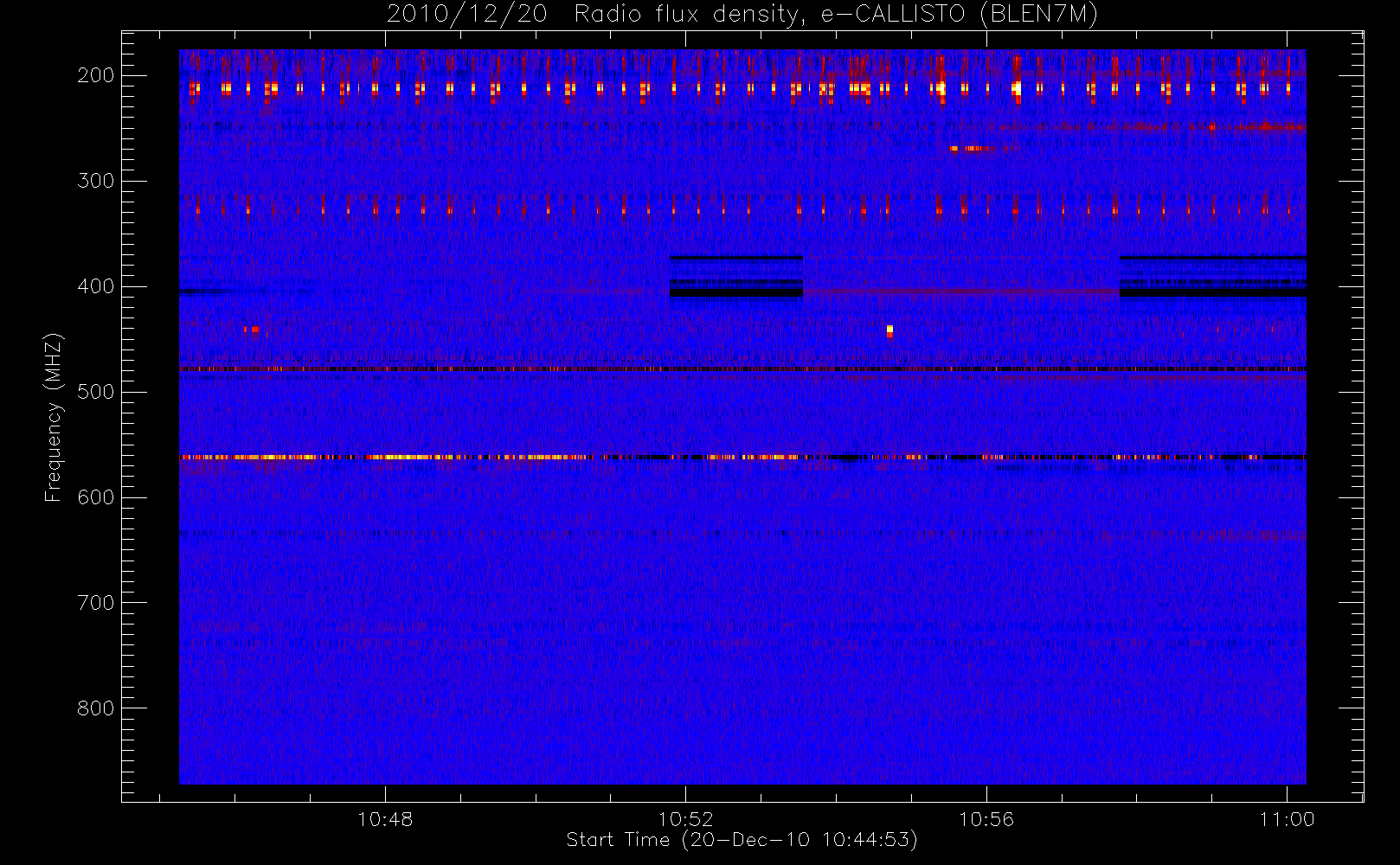Click the 300 frequency tick label
The image size is (1400, 865).
coord(96,181)
